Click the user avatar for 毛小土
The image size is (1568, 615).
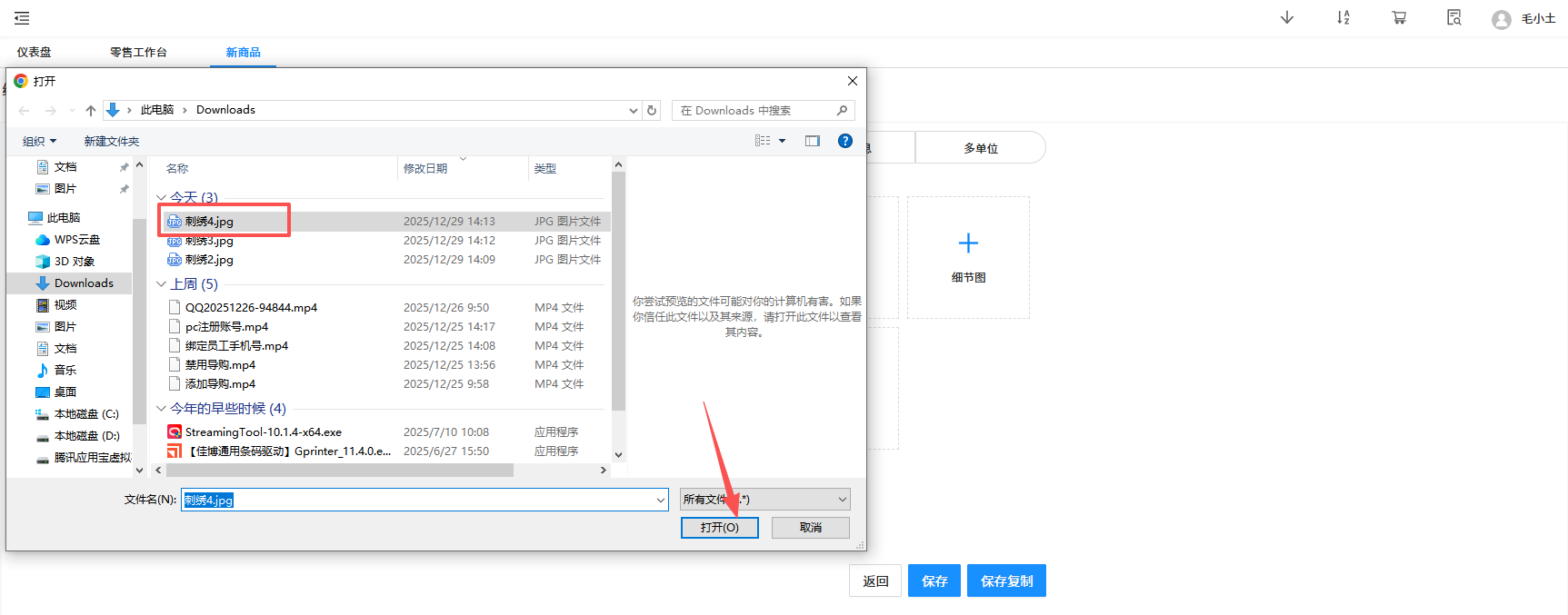pos(1502,19)
